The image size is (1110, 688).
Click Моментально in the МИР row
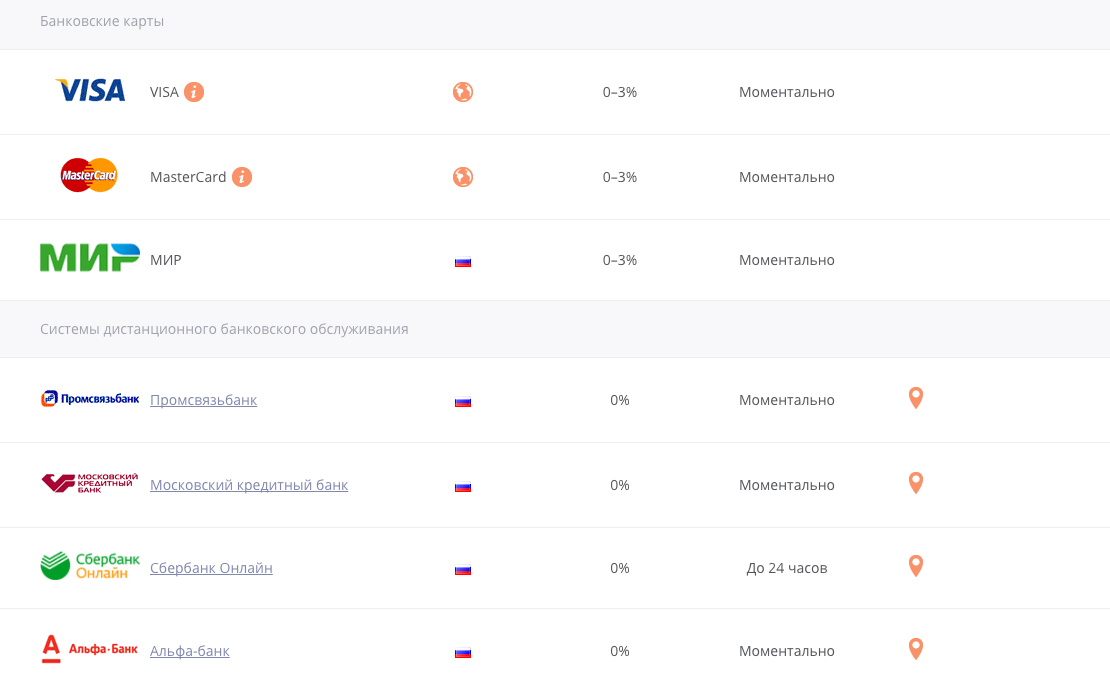pyautogui.click(x=786, y=260)
